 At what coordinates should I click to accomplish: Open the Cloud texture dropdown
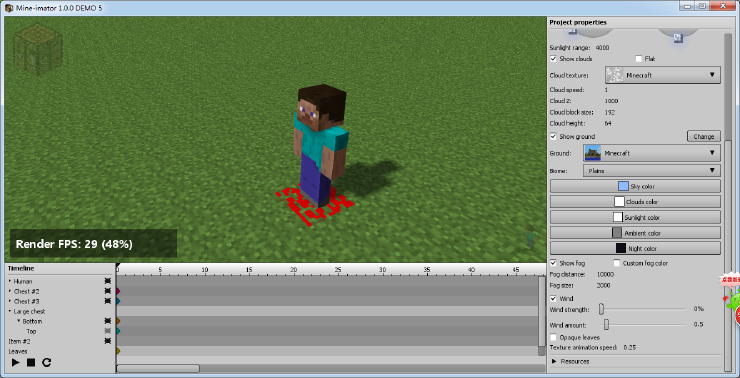pyautogui.click(x=663, y=75)
